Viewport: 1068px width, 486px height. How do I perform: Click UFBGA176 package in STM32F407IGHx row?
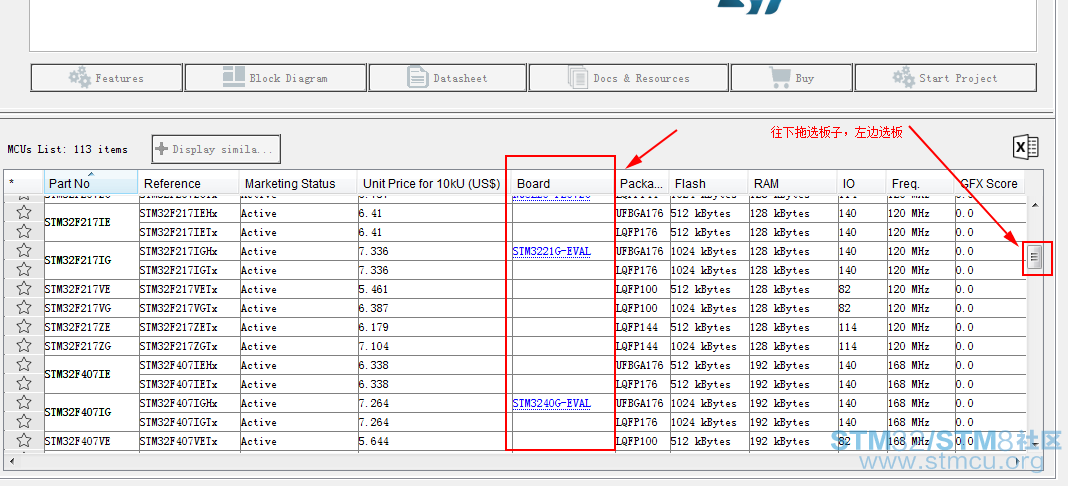coord(642,404)
